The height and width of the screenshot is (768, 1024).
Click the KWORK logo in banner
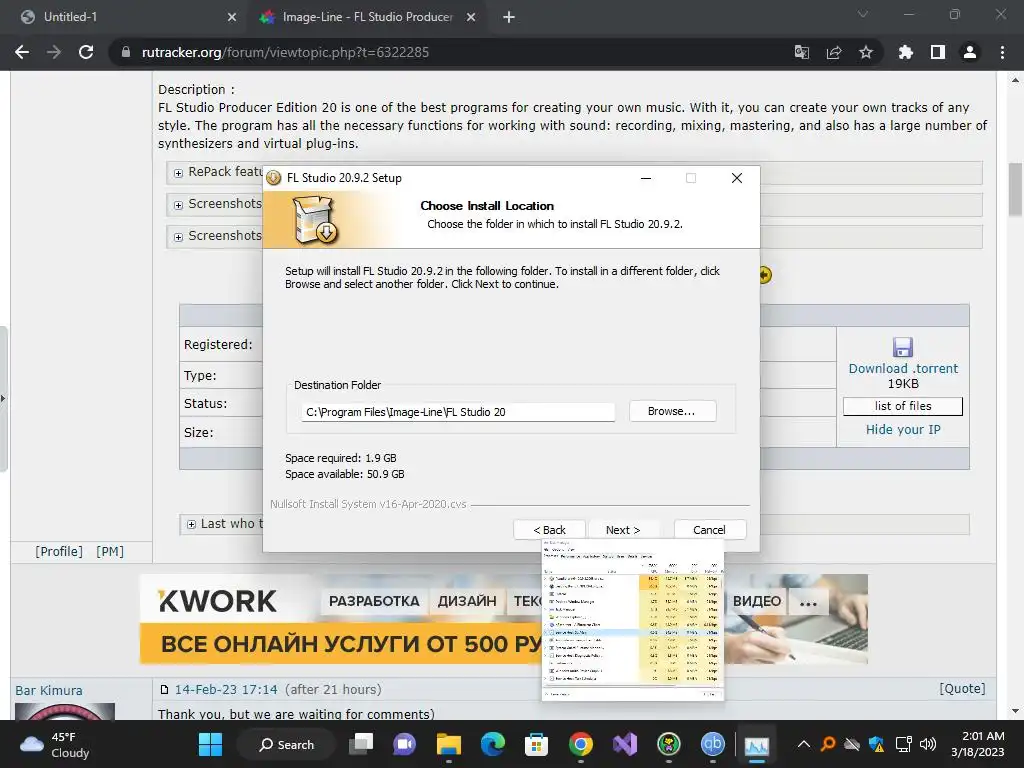point(217,601)
